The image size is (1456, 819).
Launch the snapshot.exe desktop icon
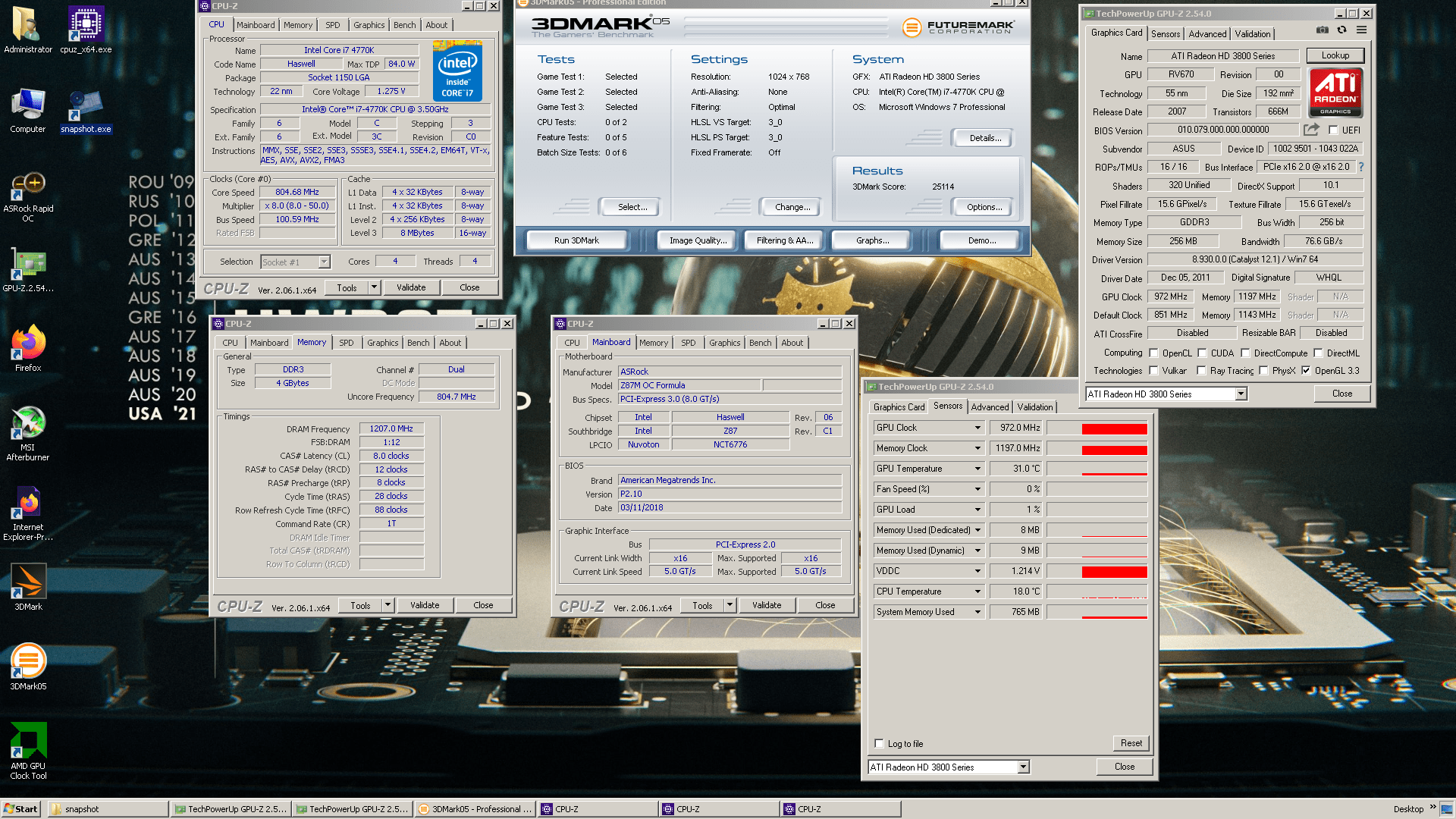pos(86,111)
